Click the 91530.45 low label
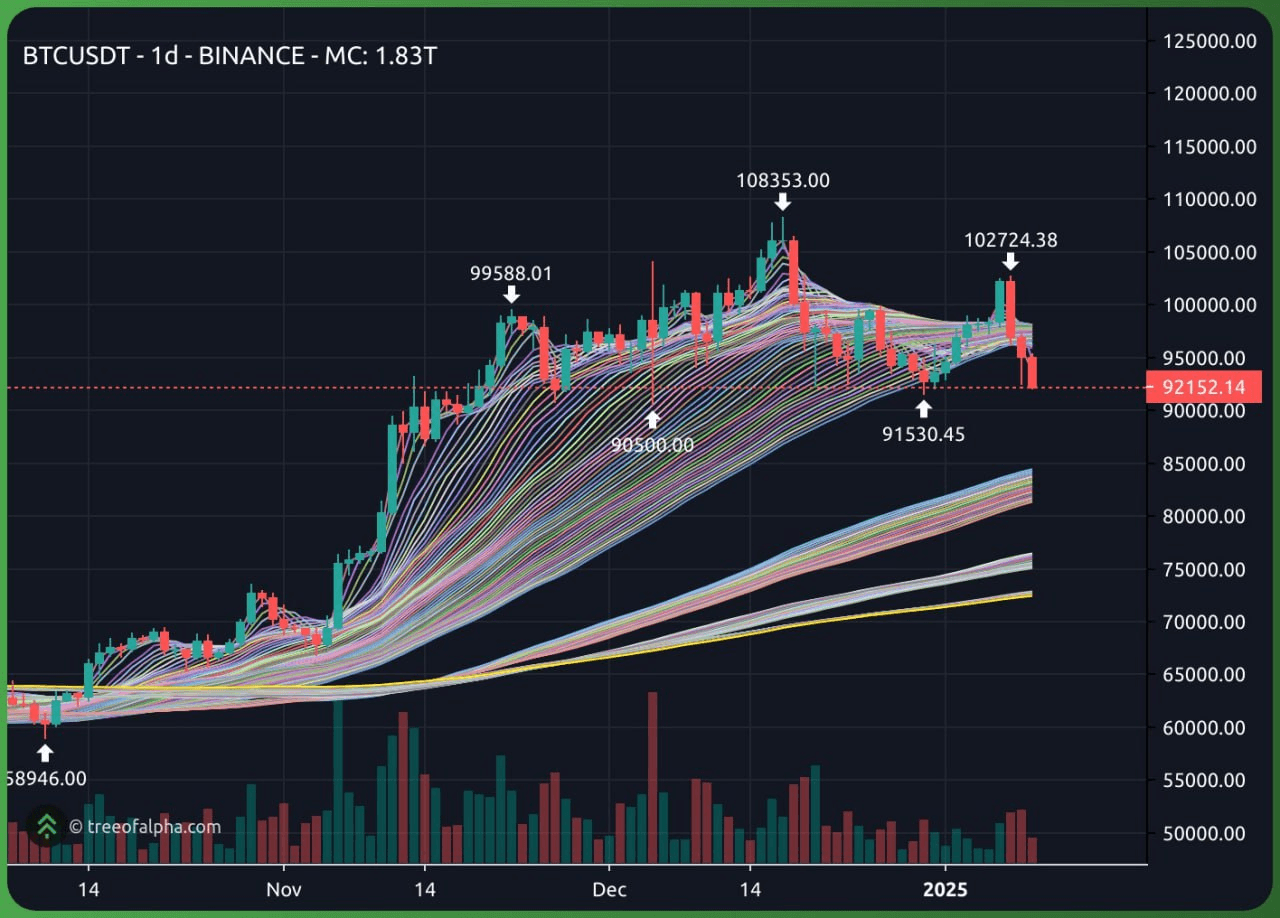Viewport: 1280px width, 918px height. pyautogui.click(x=923, y=434)
